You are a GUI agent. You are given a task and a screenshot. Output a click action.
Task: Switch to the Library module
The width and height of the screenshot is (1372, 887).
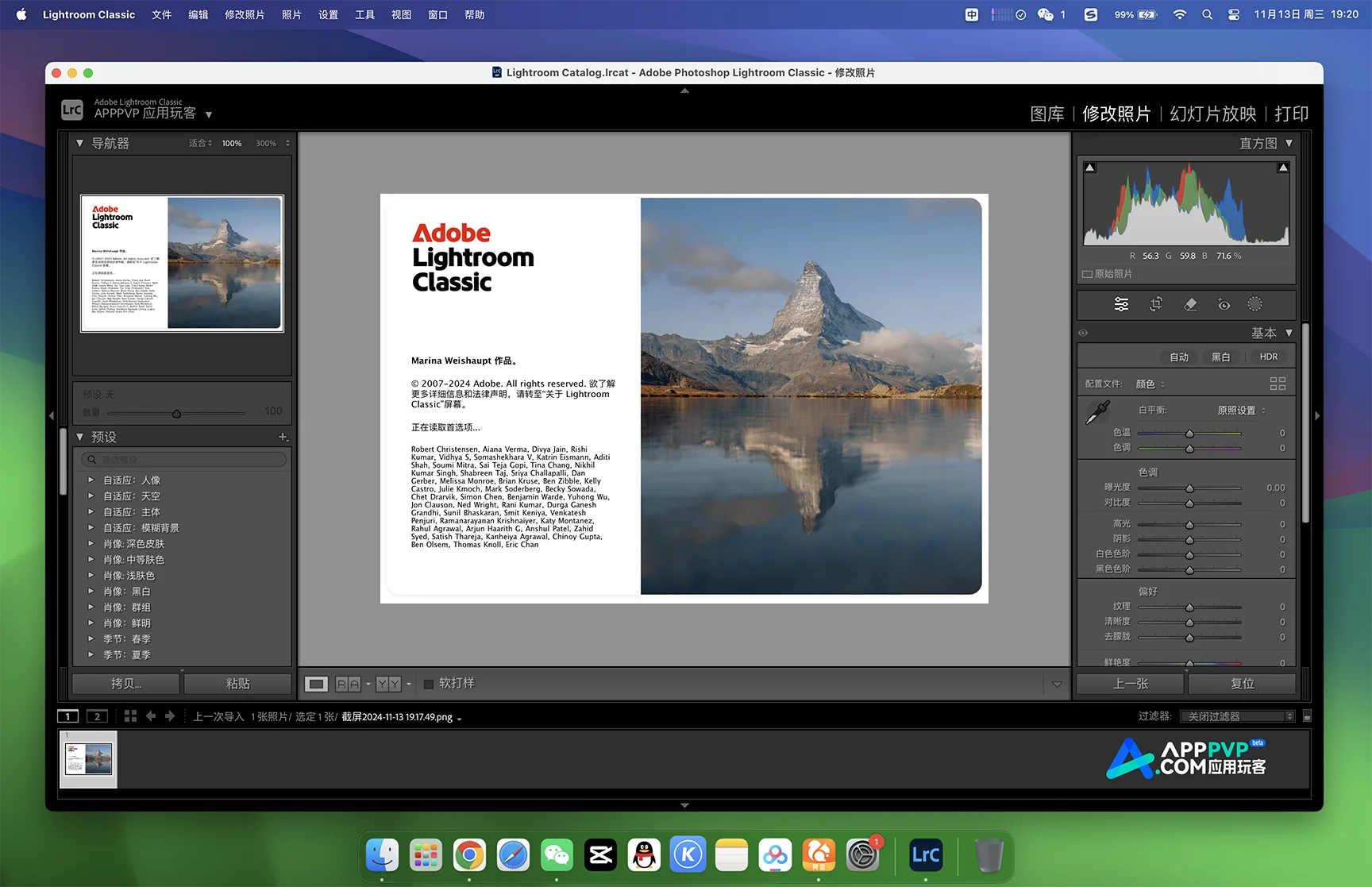(1047, 114)
